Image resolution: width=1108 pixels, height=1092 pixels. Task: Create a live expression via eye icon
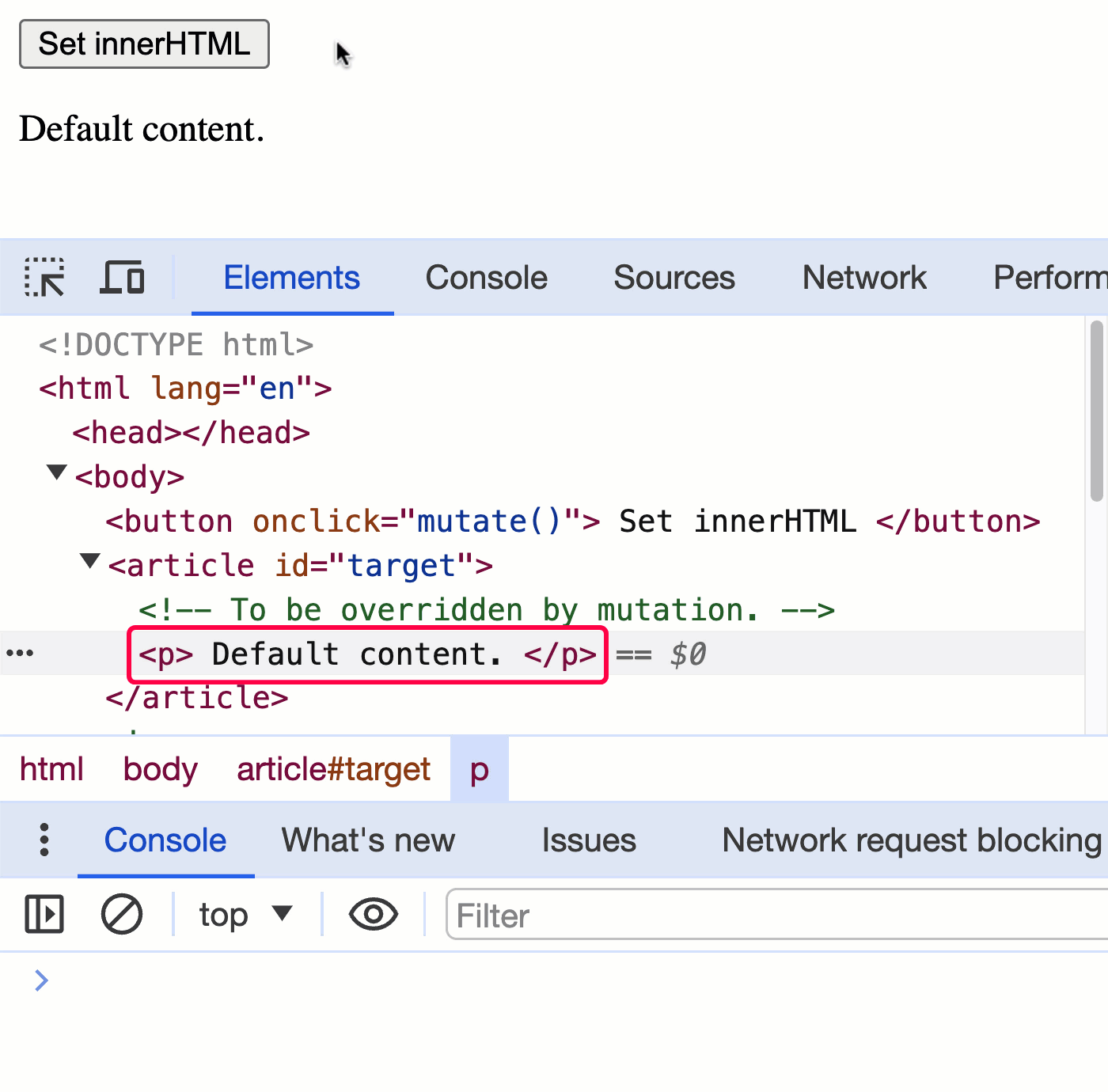(x=372, y=914)
